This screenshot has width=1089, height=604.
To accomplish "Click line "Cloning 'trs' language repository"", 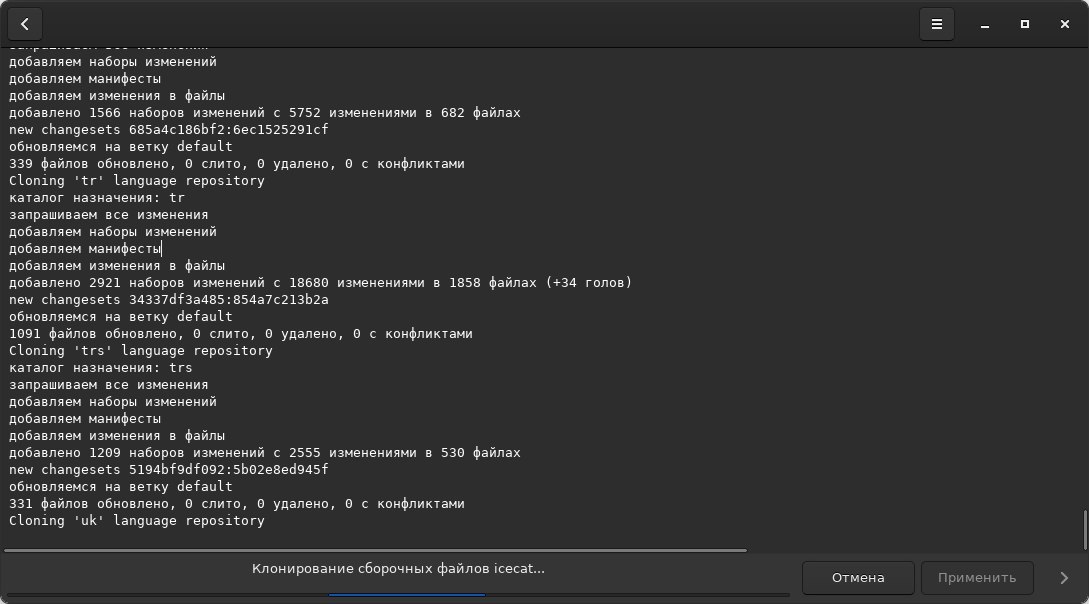I will point(141,351).
